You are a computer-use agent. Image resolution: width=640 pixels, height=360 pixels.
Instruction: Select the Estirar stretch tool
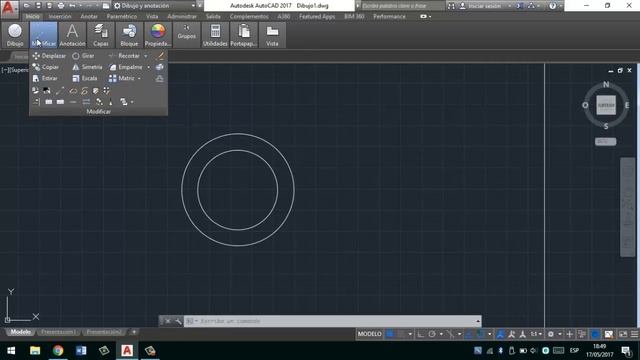(x=45, y=78)
